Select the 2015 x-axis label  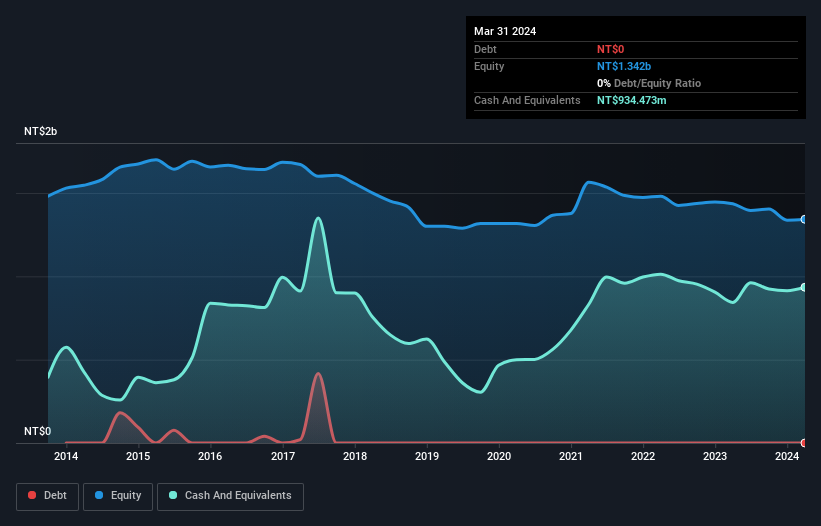[x=138, y=456]
